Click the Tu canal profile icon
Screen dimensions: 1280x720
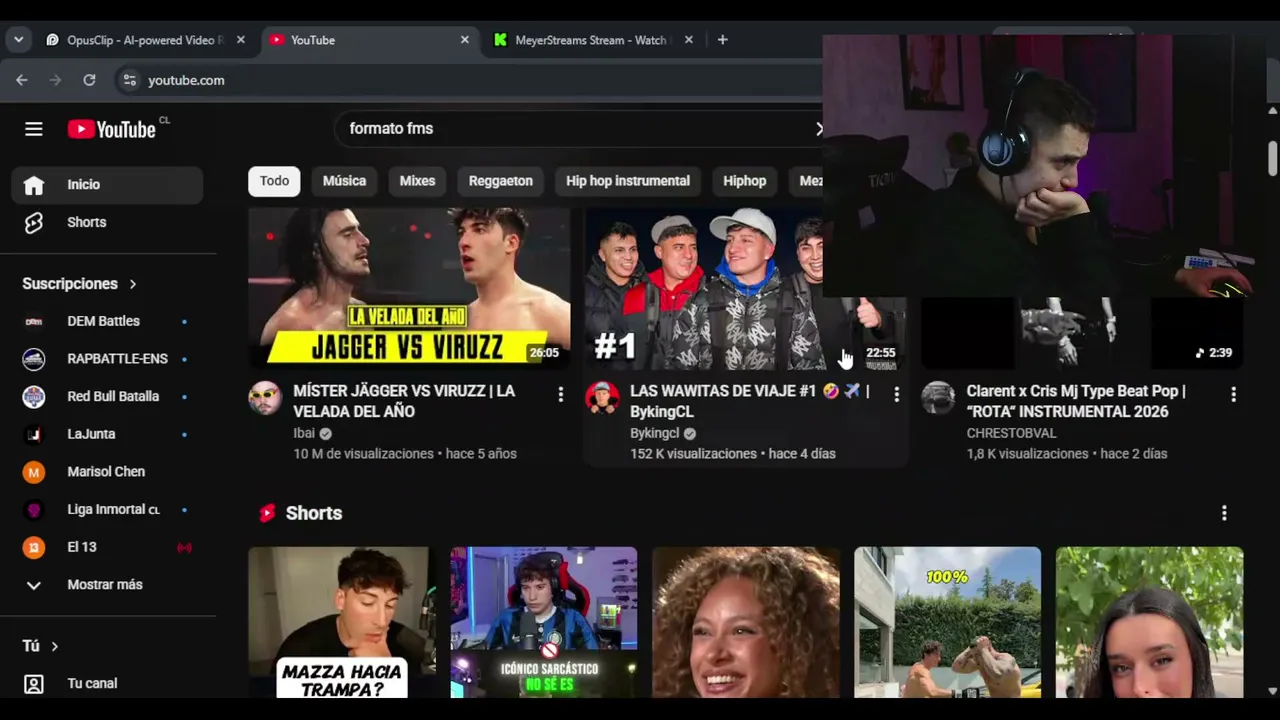pyautogui.click(x=34, y=684)
